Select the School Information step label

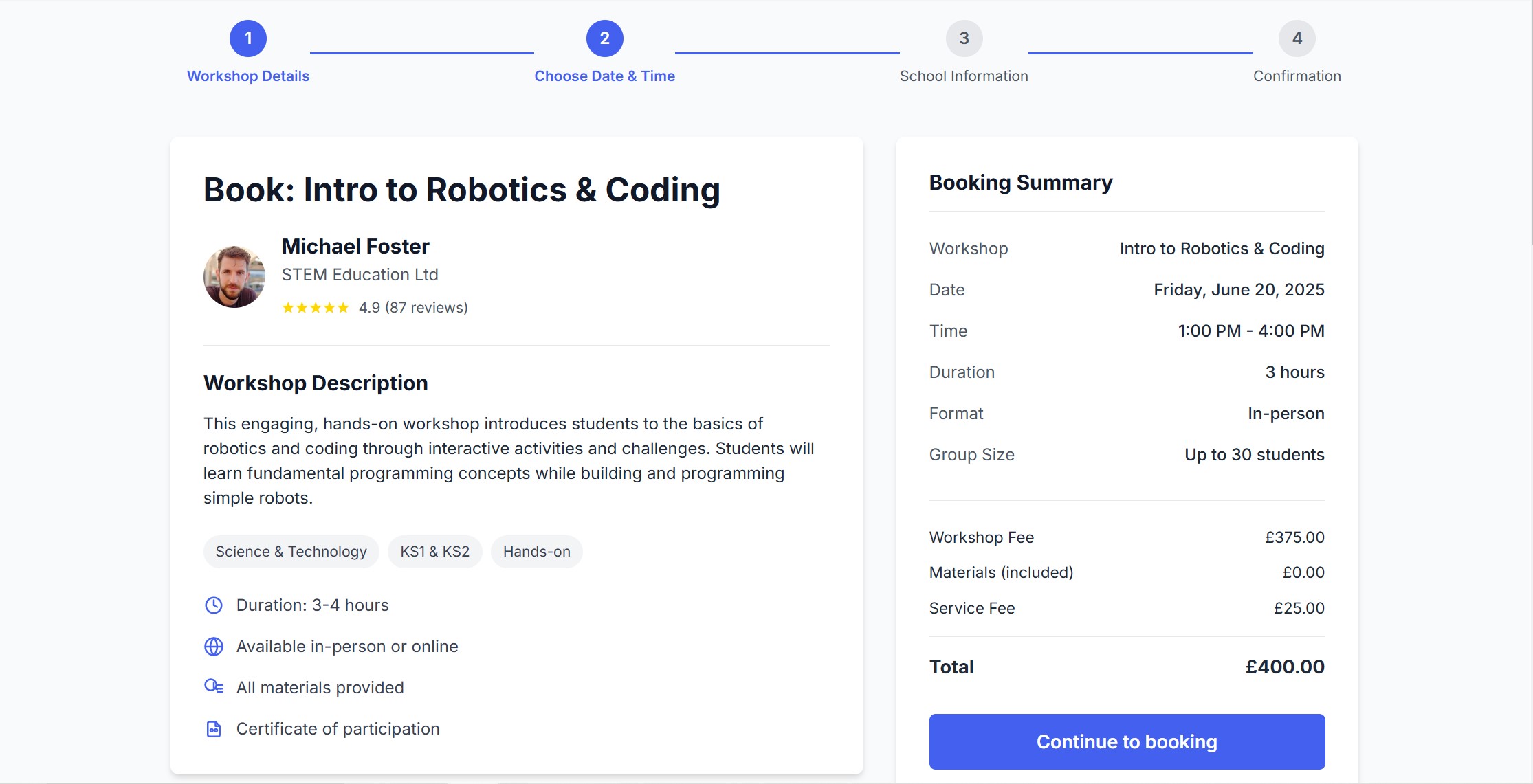click(x=964, y=76)
